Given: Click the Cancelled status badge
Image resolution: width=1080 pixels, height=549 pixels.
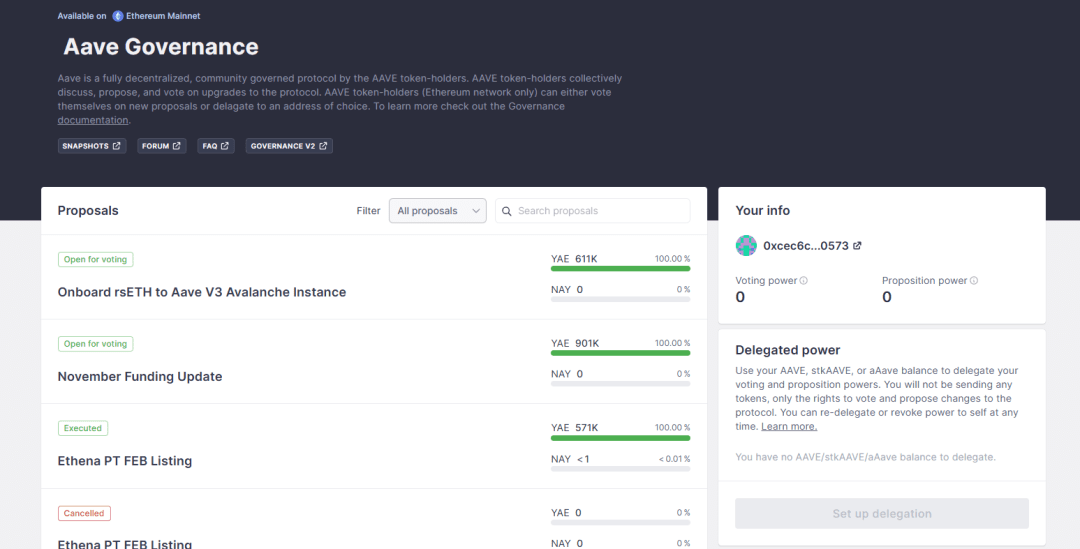Looking at the screenshot, I should point(84,513).
